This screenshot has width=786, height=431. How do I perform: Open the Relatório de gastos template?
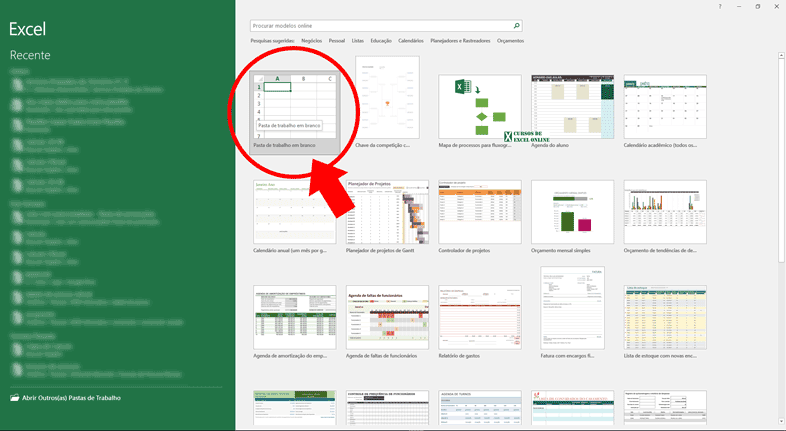point(480,322)
